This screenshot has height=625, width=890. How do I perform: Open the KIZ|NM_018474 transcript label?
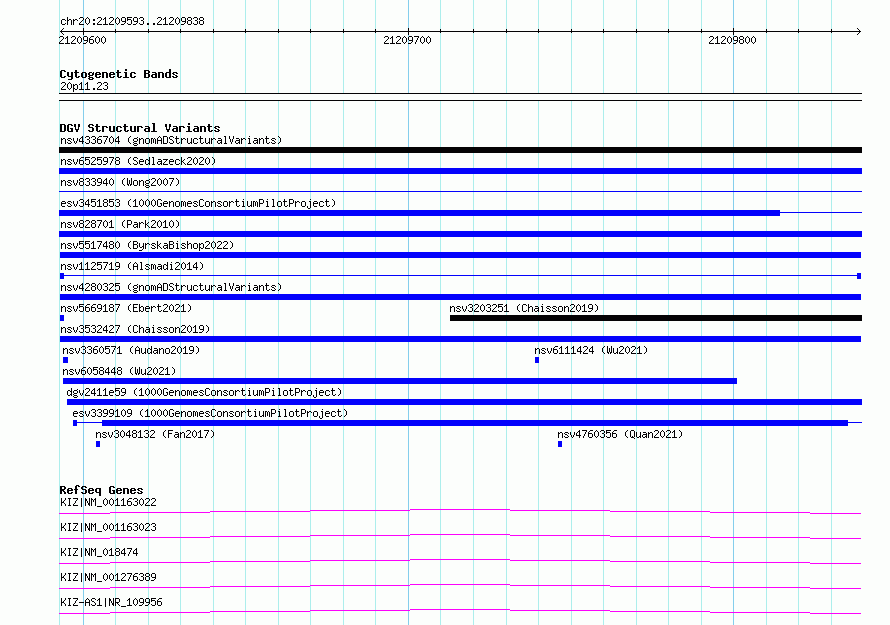99,552
